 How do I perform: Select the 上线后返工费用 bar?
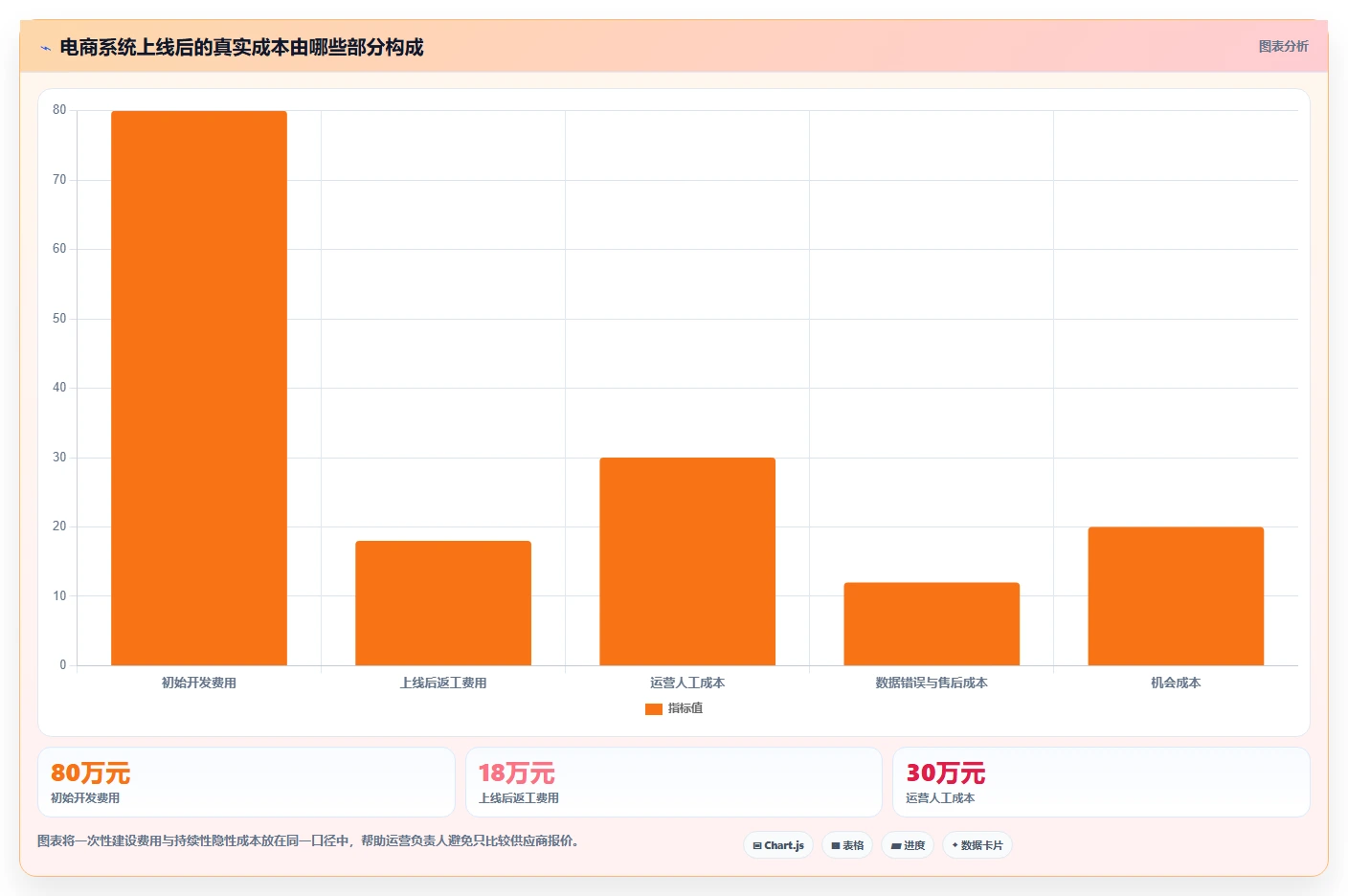443,603
